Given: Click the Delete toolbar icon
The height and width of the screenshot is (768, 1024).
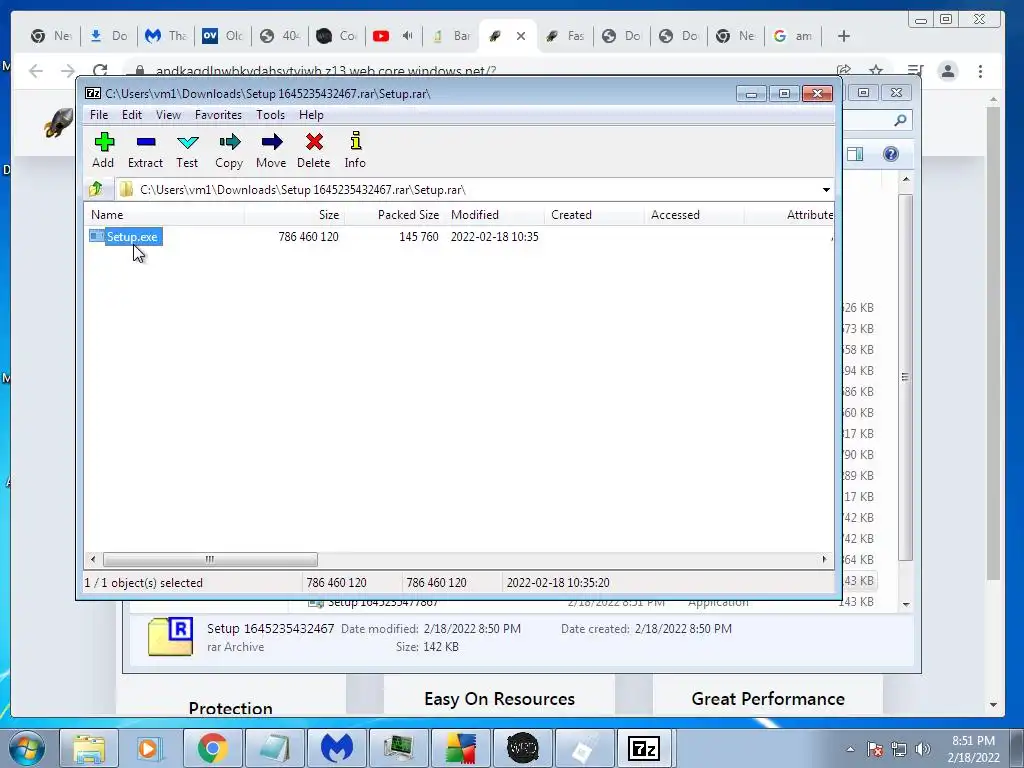Looking at the screenshot, I should tap(313, 150).
